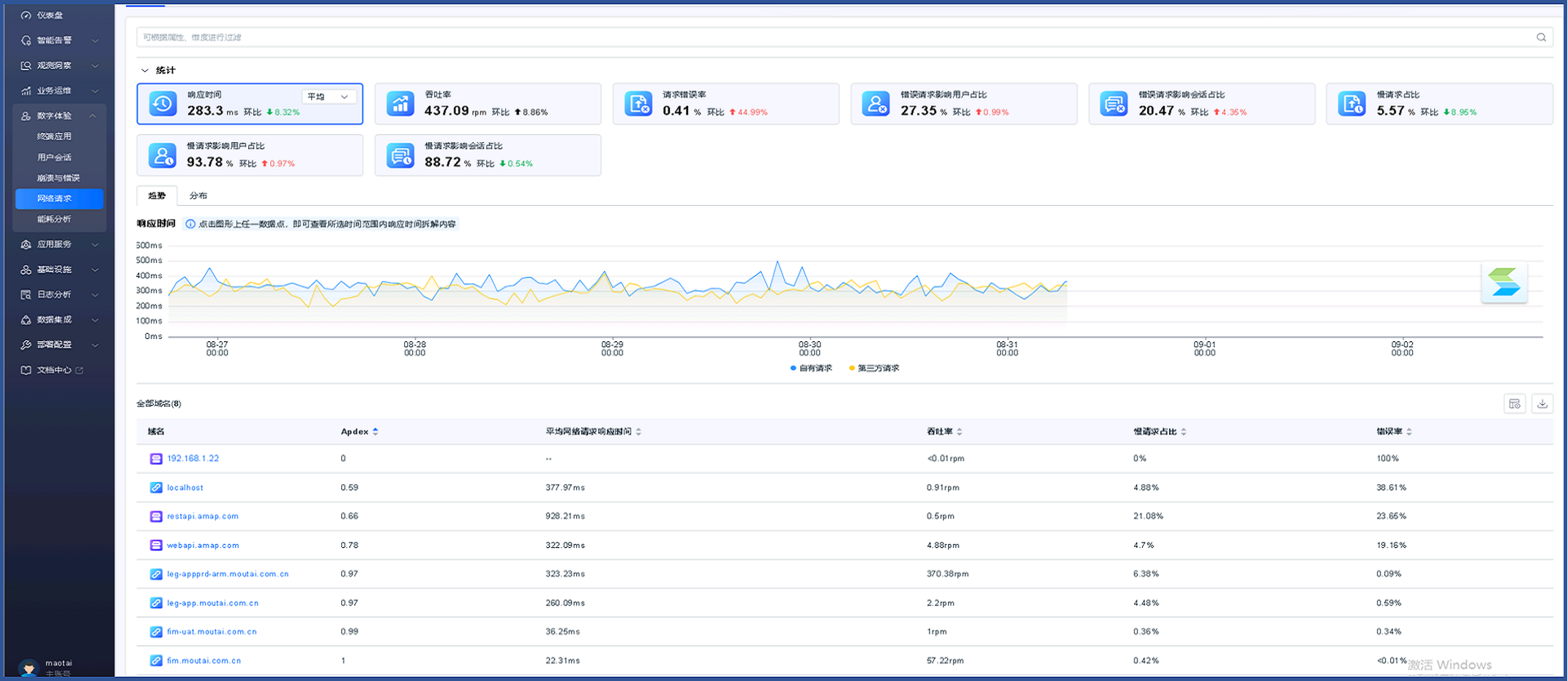Open the table column settings icon

point(1515,403)
